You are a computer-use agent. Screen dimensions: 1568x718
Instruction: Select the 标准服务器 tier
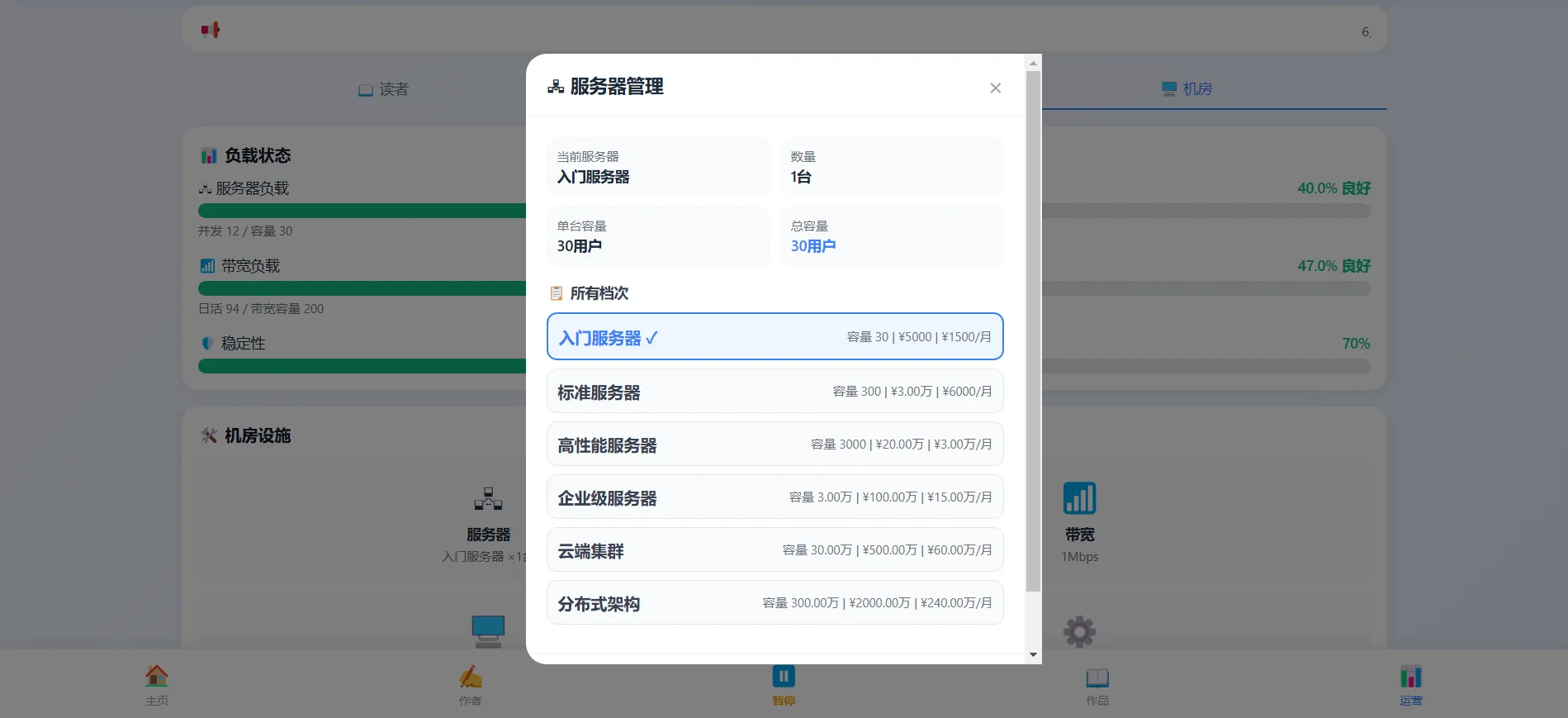pyautogui.click(x=775, y=391)
